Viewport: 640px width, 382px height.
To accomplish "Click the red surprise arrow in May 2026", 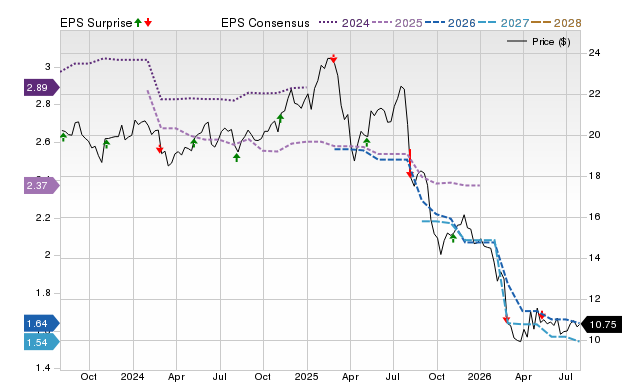I will pyautogui.click(x=542, y=315).
